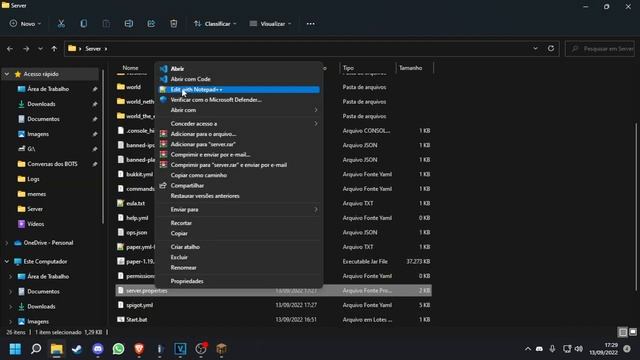Choose Recortar in context menu

239,223
